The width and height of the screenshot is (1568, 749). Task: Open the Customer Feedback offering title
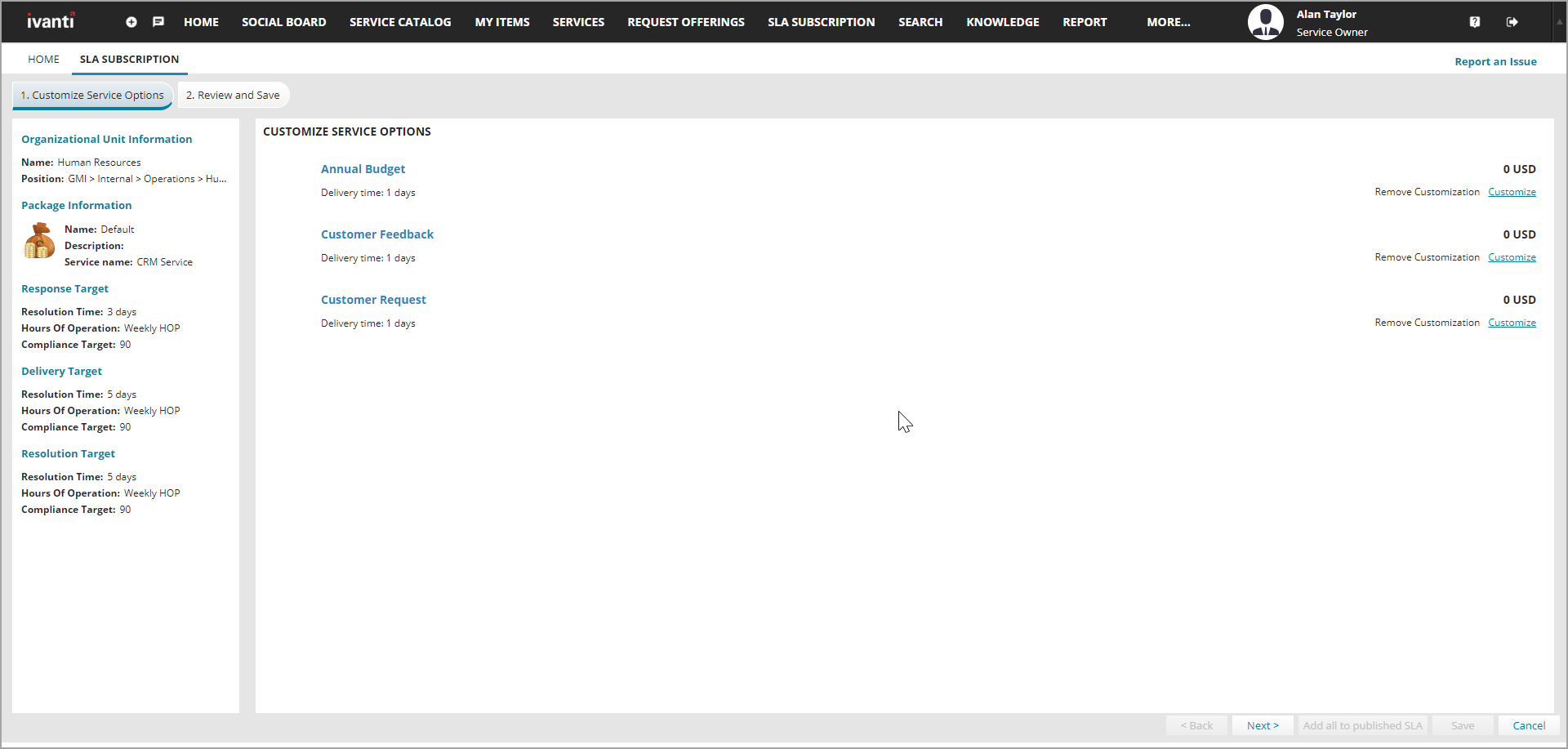pos(376,234)
